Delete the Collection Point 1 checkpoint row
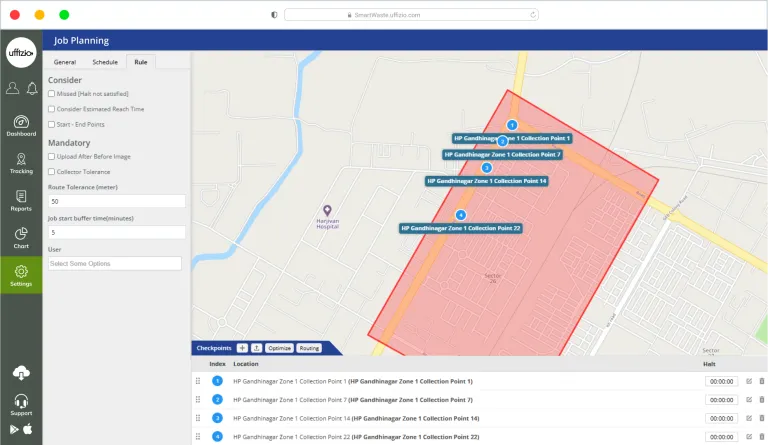Viewport: 768px width, 445px height. pos(761,381)
